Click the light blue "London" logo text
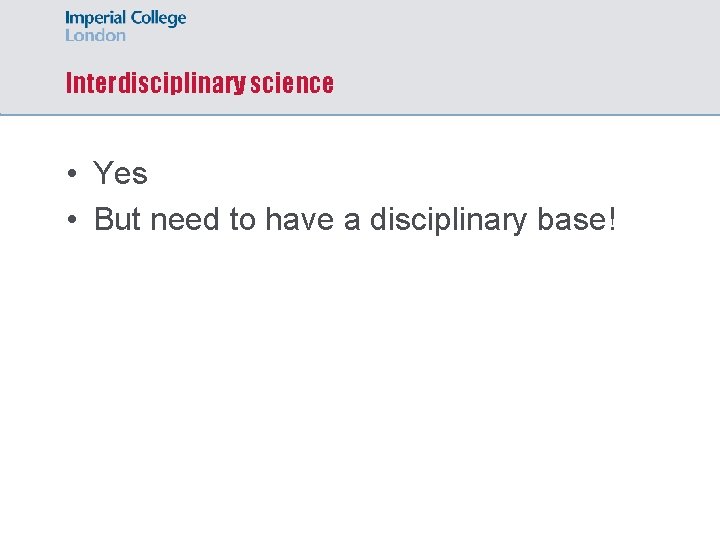 (95, 35)
